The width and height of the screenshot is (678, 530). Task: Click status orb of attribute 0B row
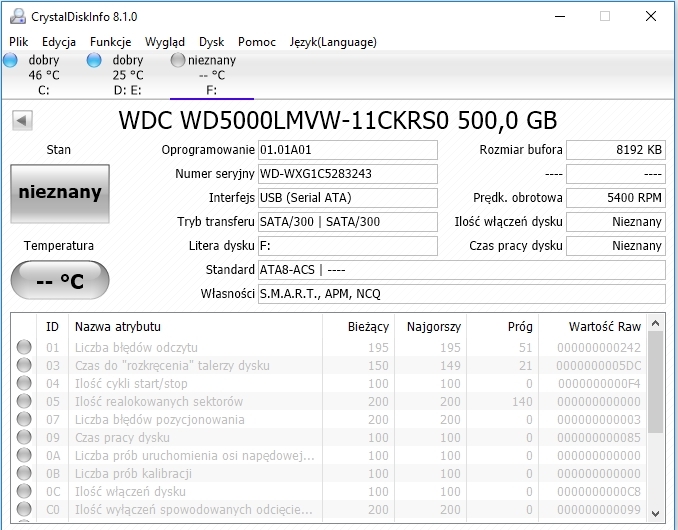[24, 473]
